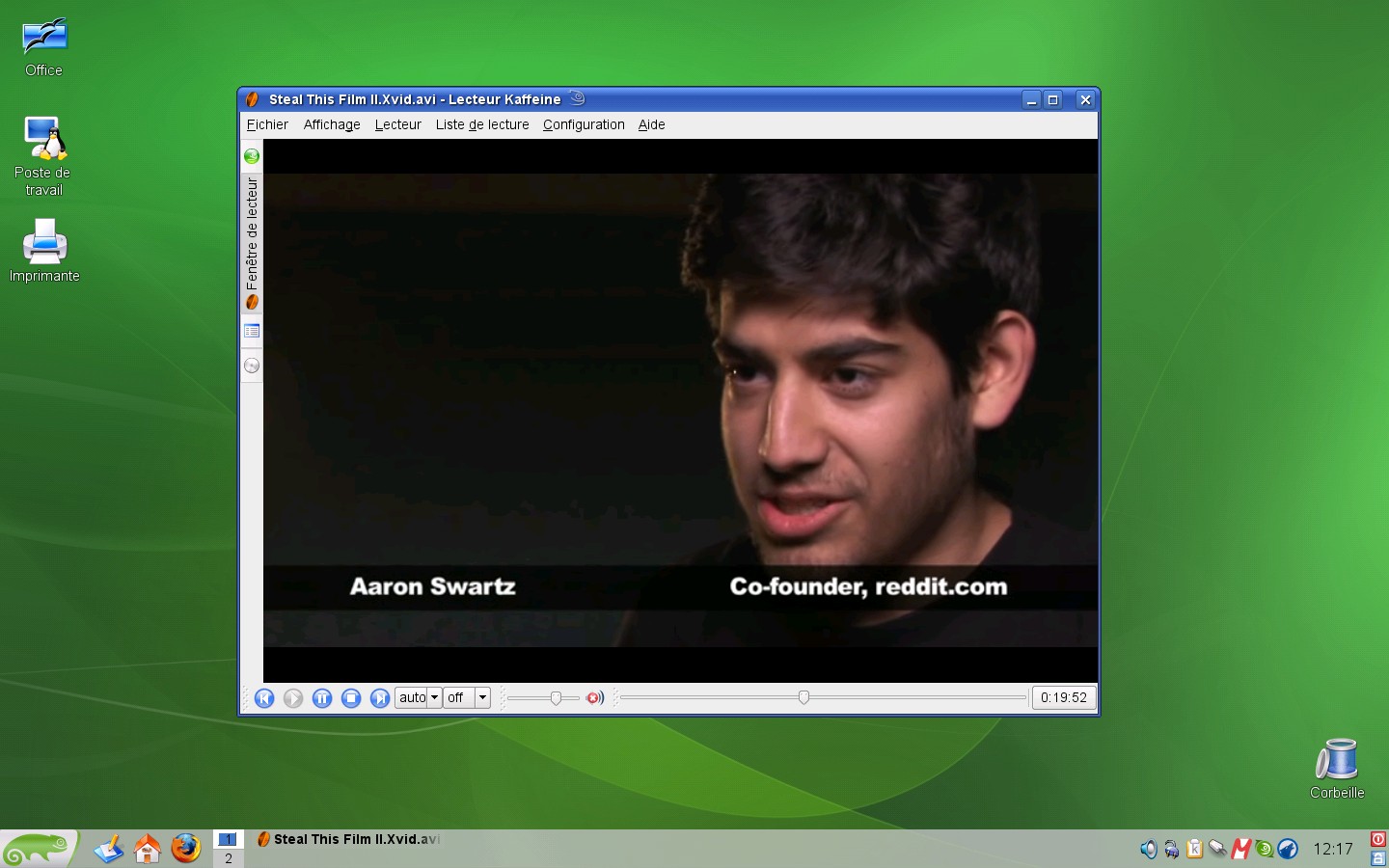Click the Kaffeine title bar icon
This screenshot has height=868, width=1389.
click(252, 99)
